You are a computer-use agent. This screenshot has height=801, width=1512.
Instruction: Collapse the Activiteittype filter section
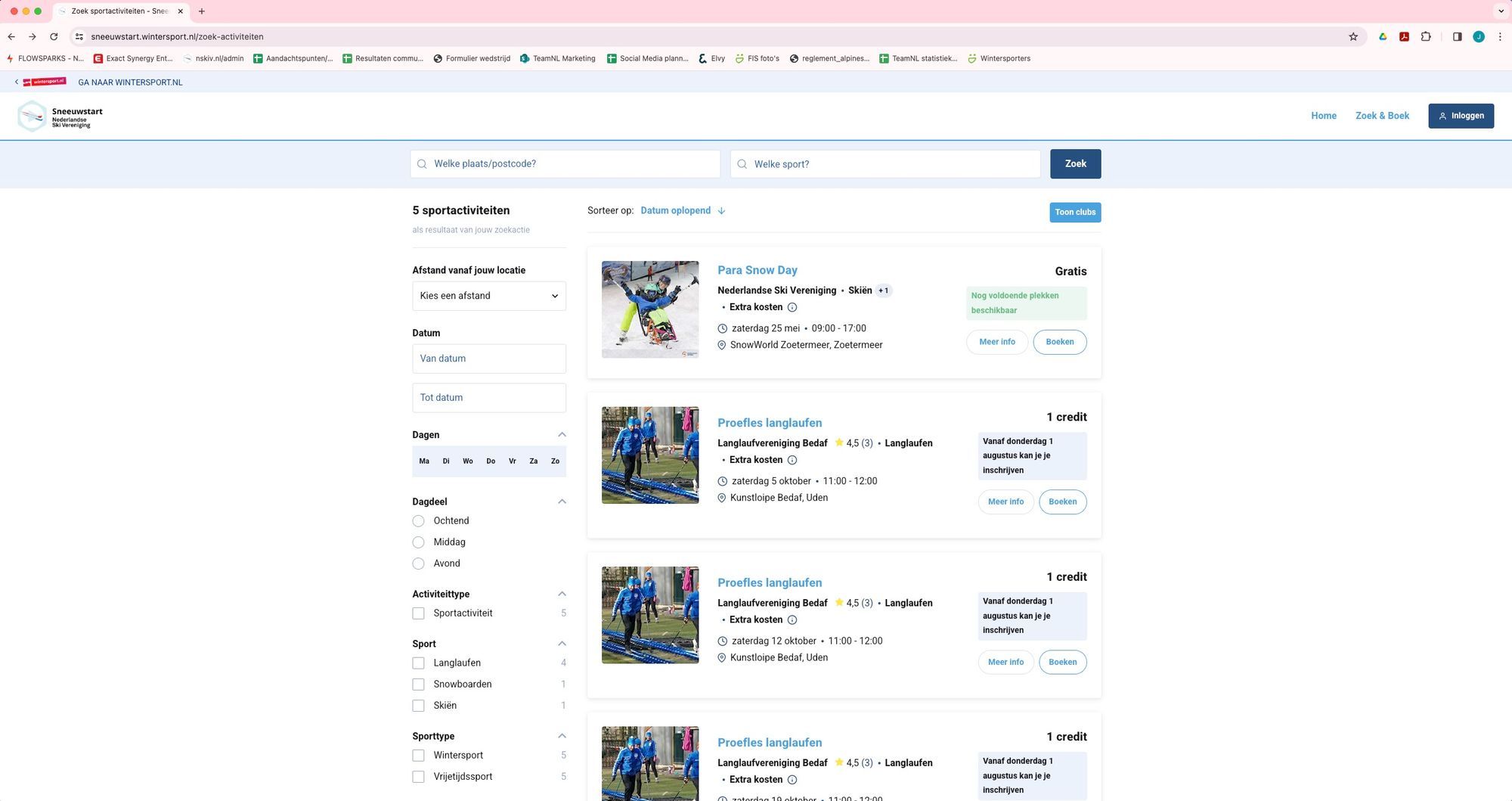562,594
